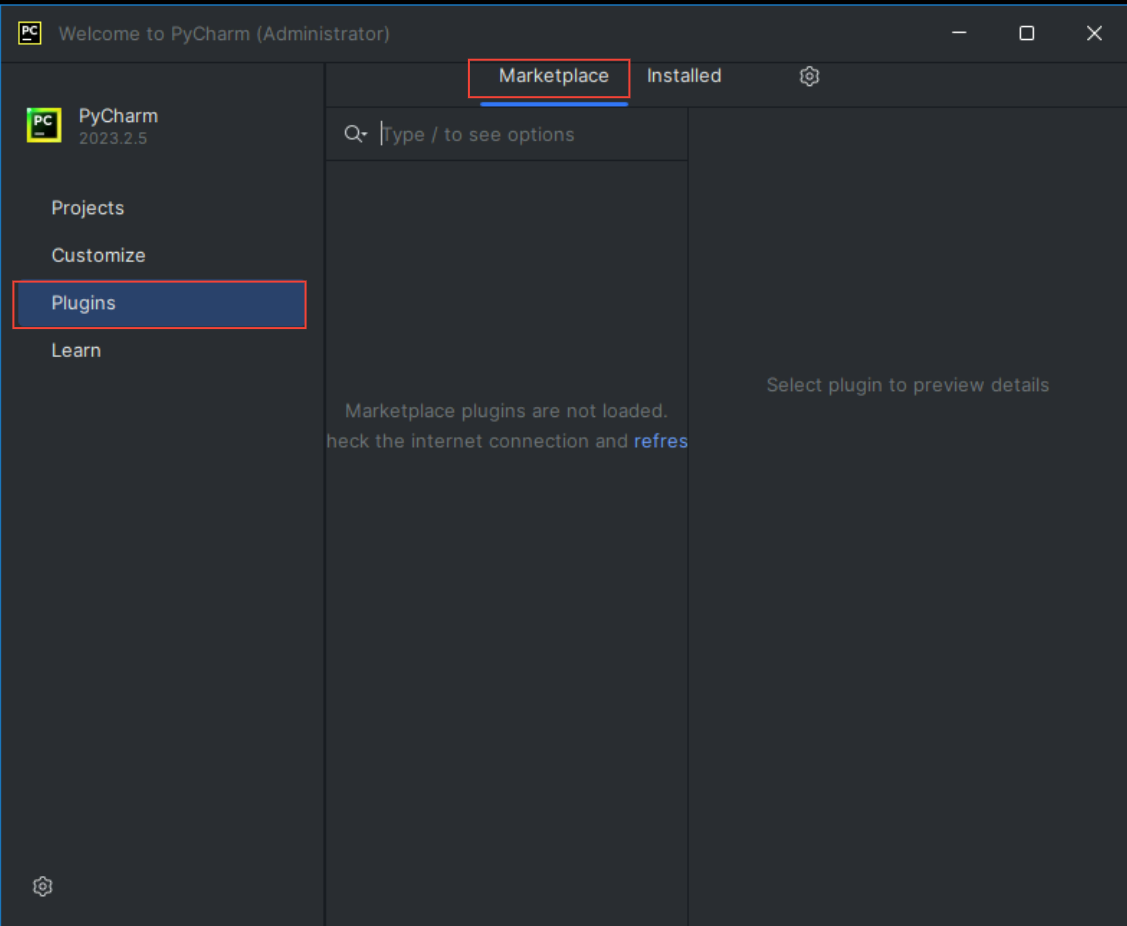Maximize the Welcome to PyCharm window

click(1026, 33)
